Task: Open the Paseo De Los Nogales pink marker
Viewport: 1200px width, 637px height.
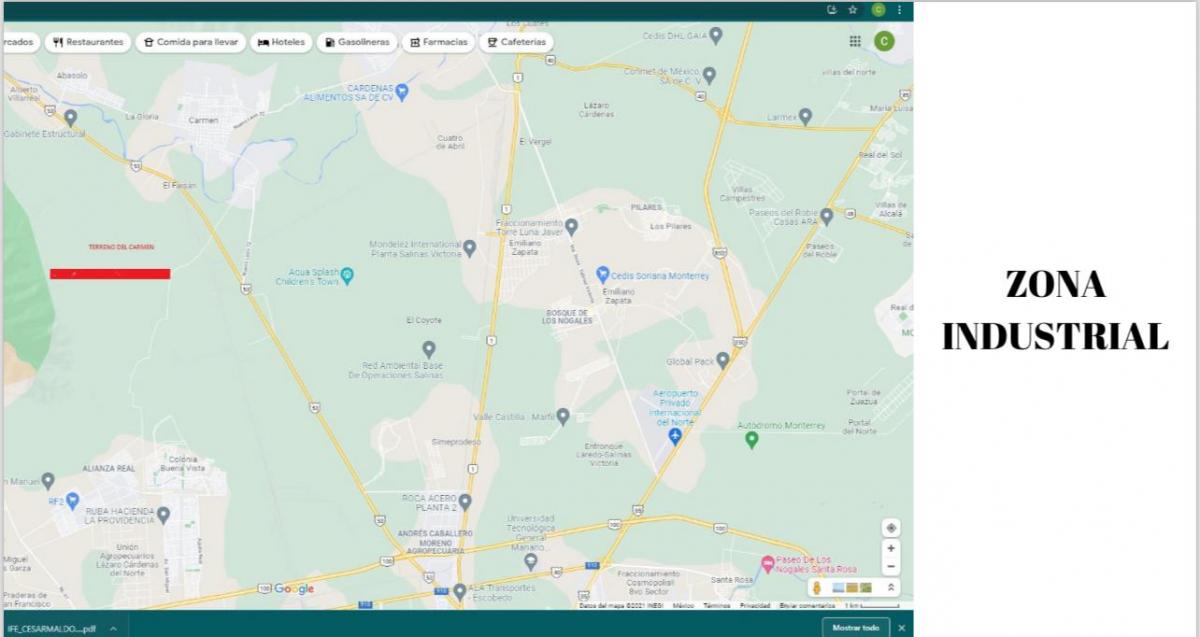Action: point(767,564)
